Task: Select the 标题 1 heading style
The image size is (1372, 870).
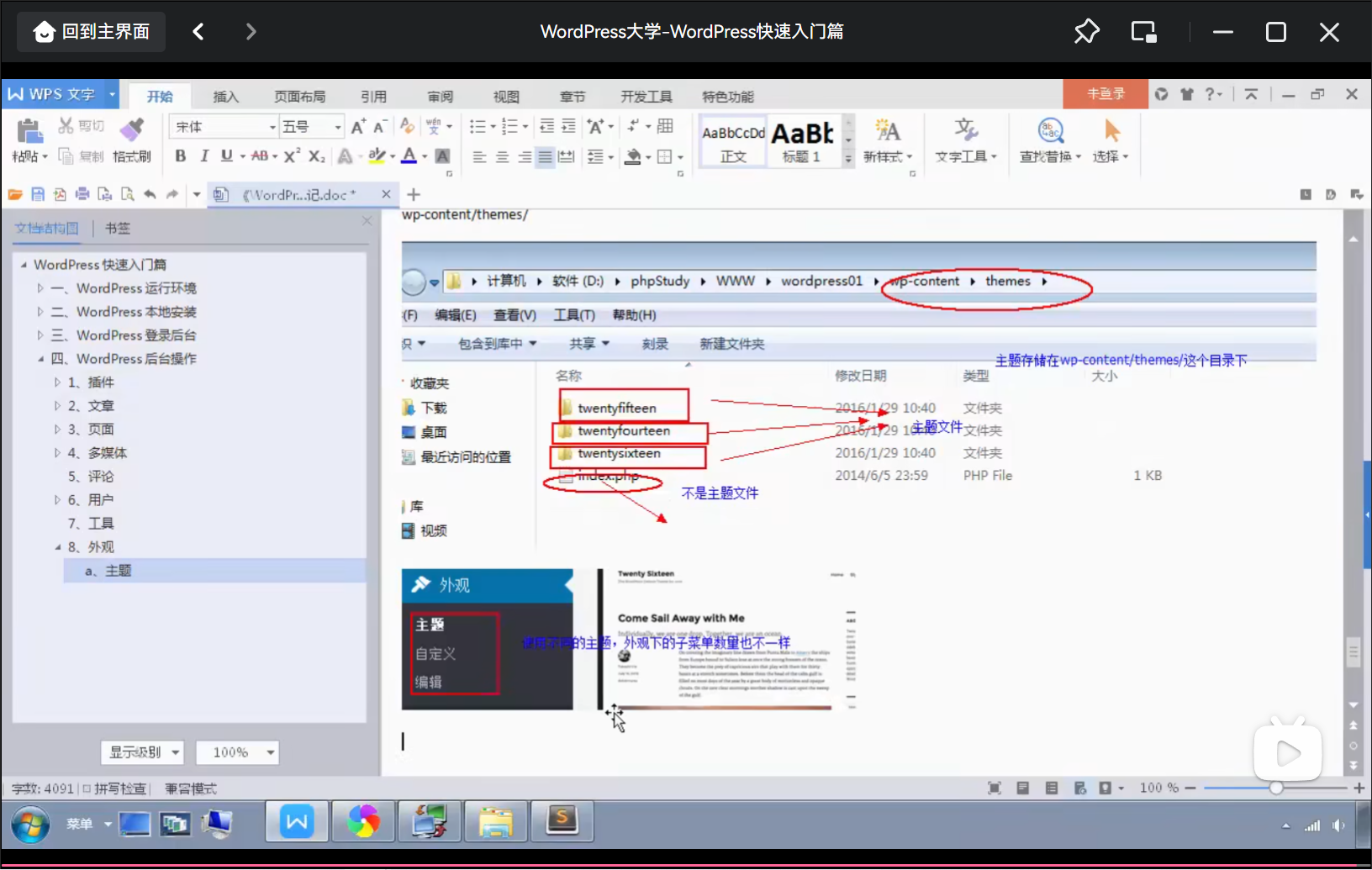Action: pos(802,141)
